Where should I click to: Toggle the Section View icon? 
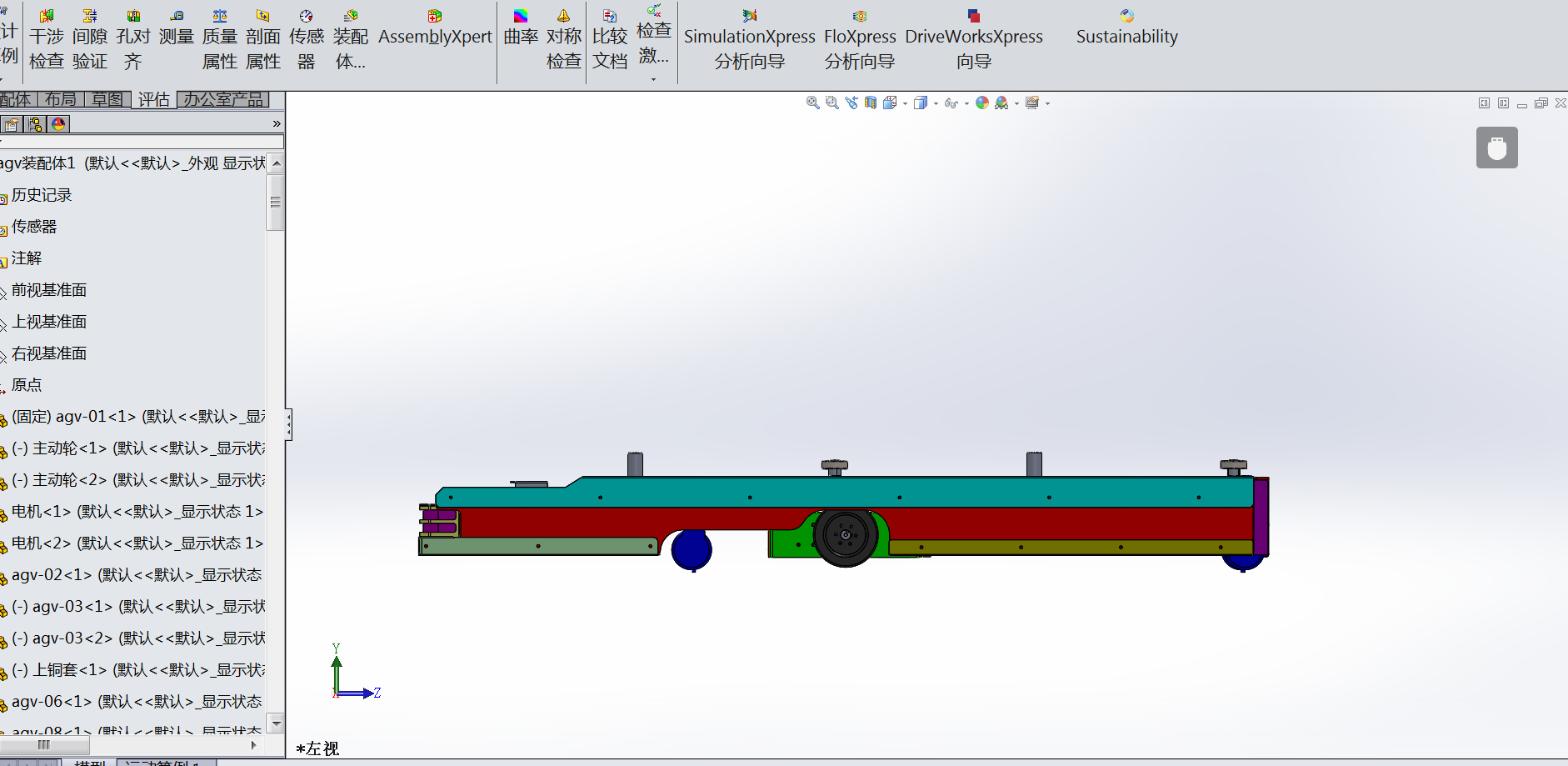[x=871, y=103]
